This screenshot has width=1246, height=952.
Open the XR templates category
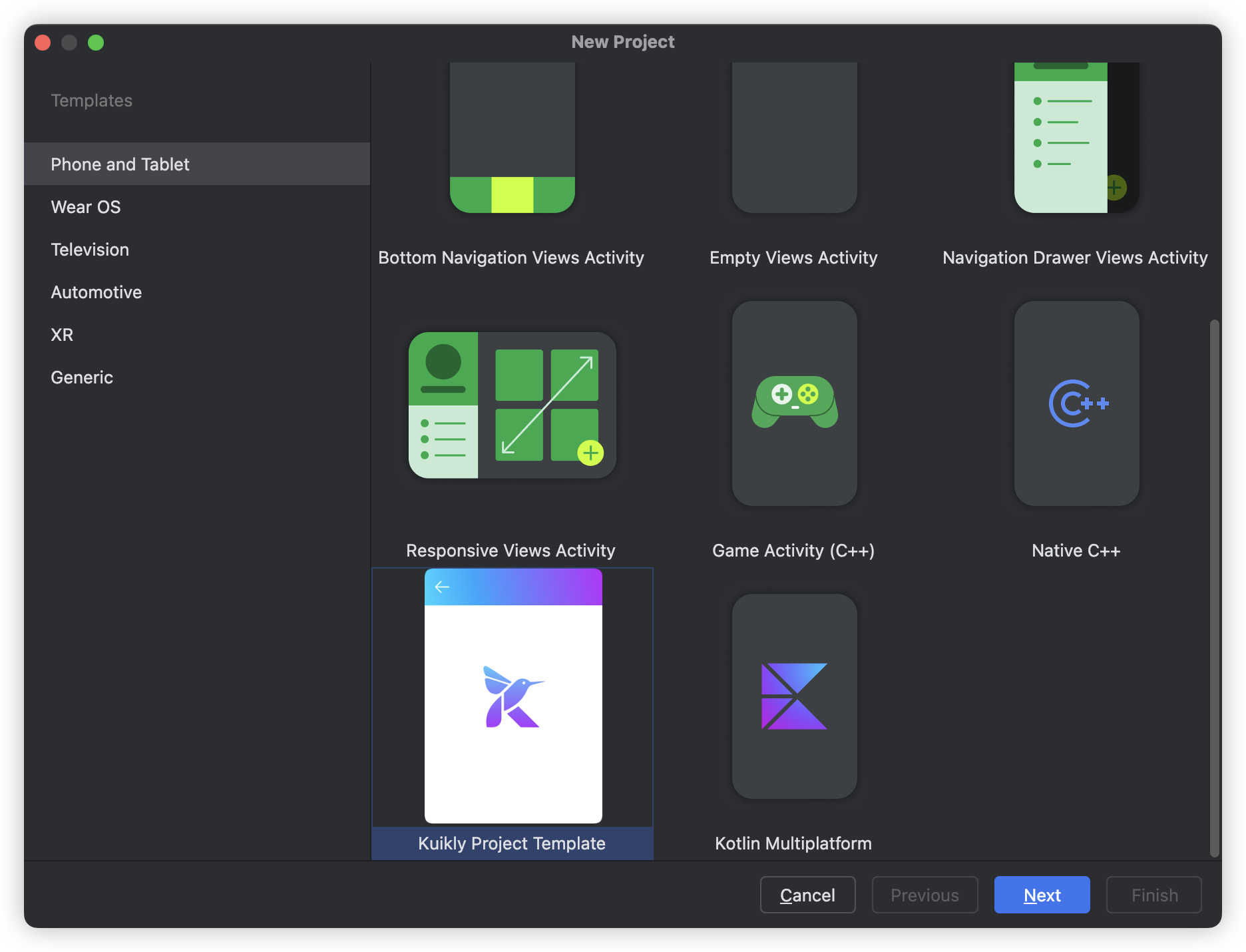(x=62, y=335)
